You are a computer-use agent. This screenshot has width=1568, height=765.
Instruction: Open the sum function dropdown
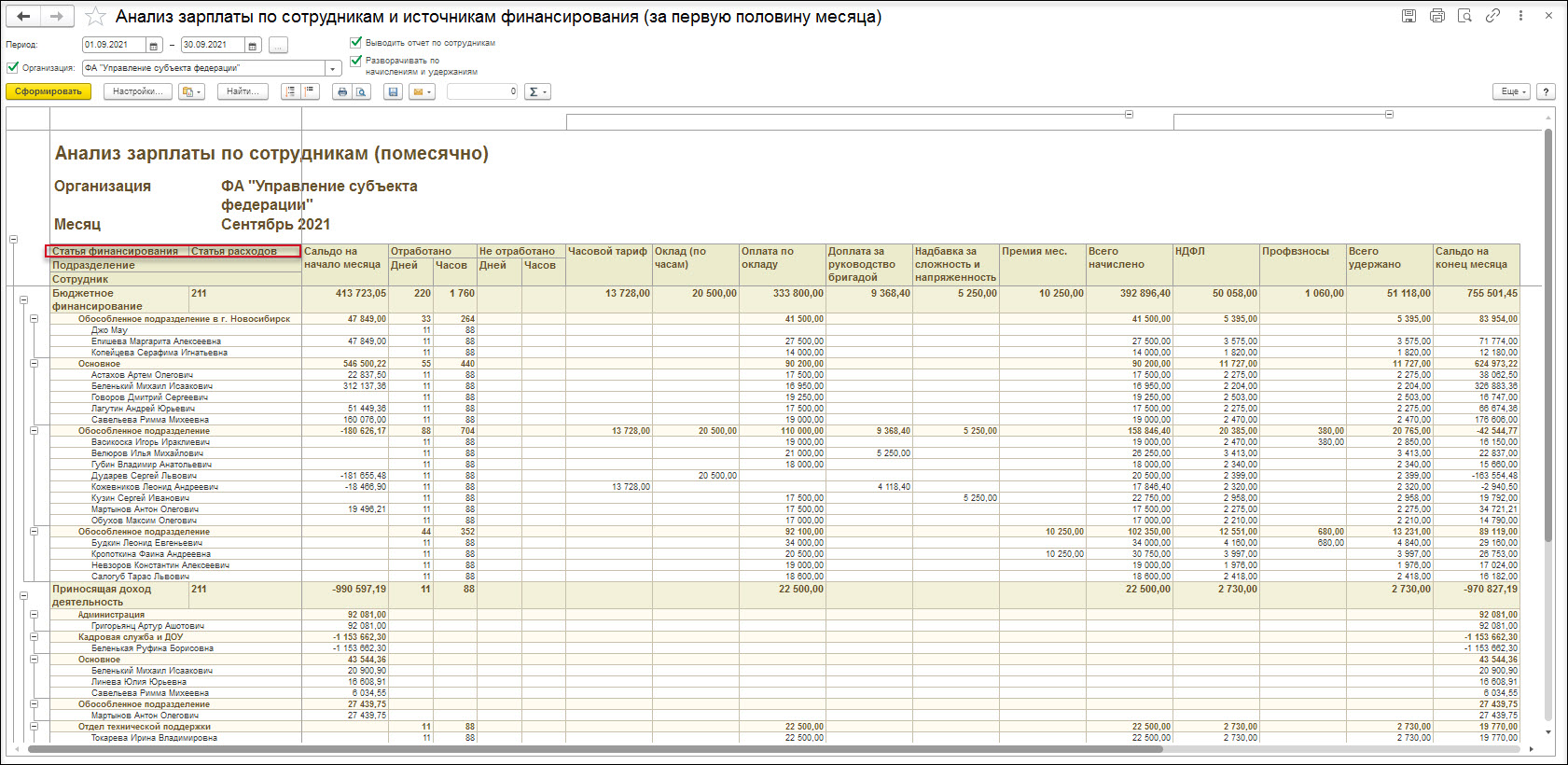pyautogui.click(x=536, y=91)
